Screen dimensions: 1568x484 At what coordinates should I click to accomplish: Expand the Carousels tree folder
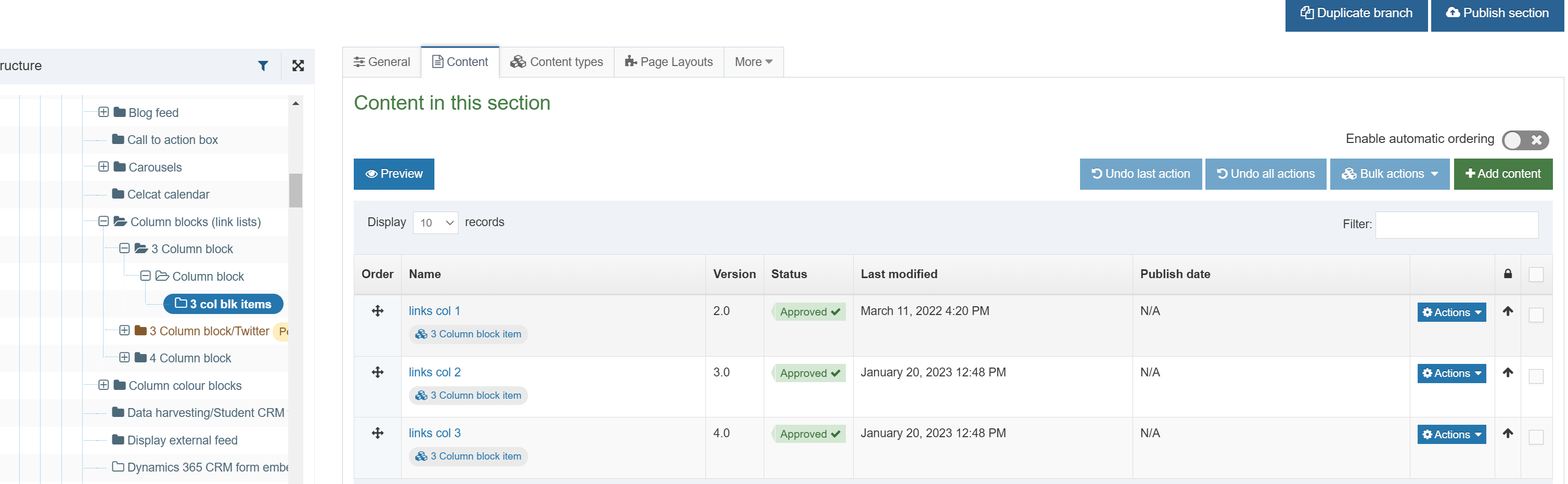(x=104, y=166)
